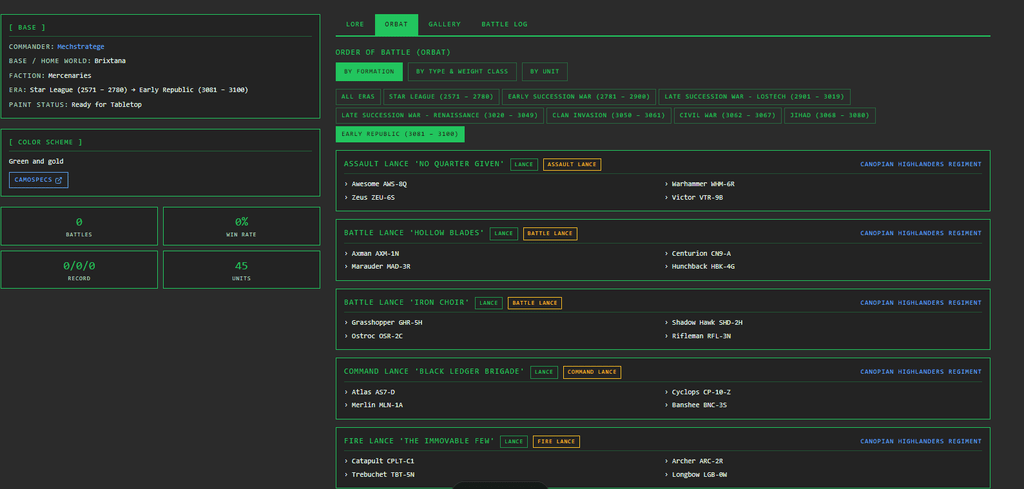Select Late Succession War - Renaissance era filter
The height and width of the screenshot is (489, 1024).
coord(440,116)
